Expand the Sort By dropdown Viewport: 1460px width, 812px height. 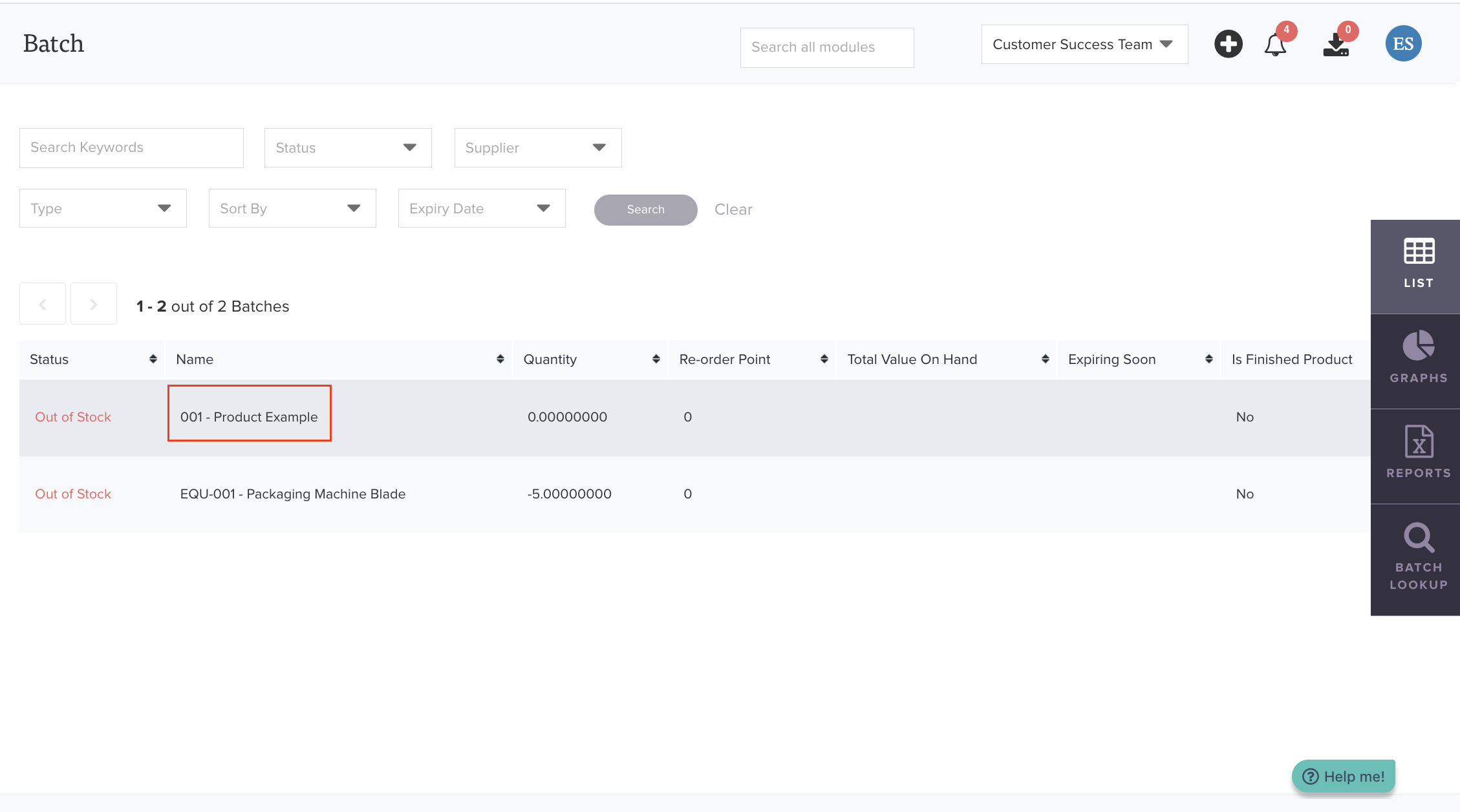[x=292, y=208]
